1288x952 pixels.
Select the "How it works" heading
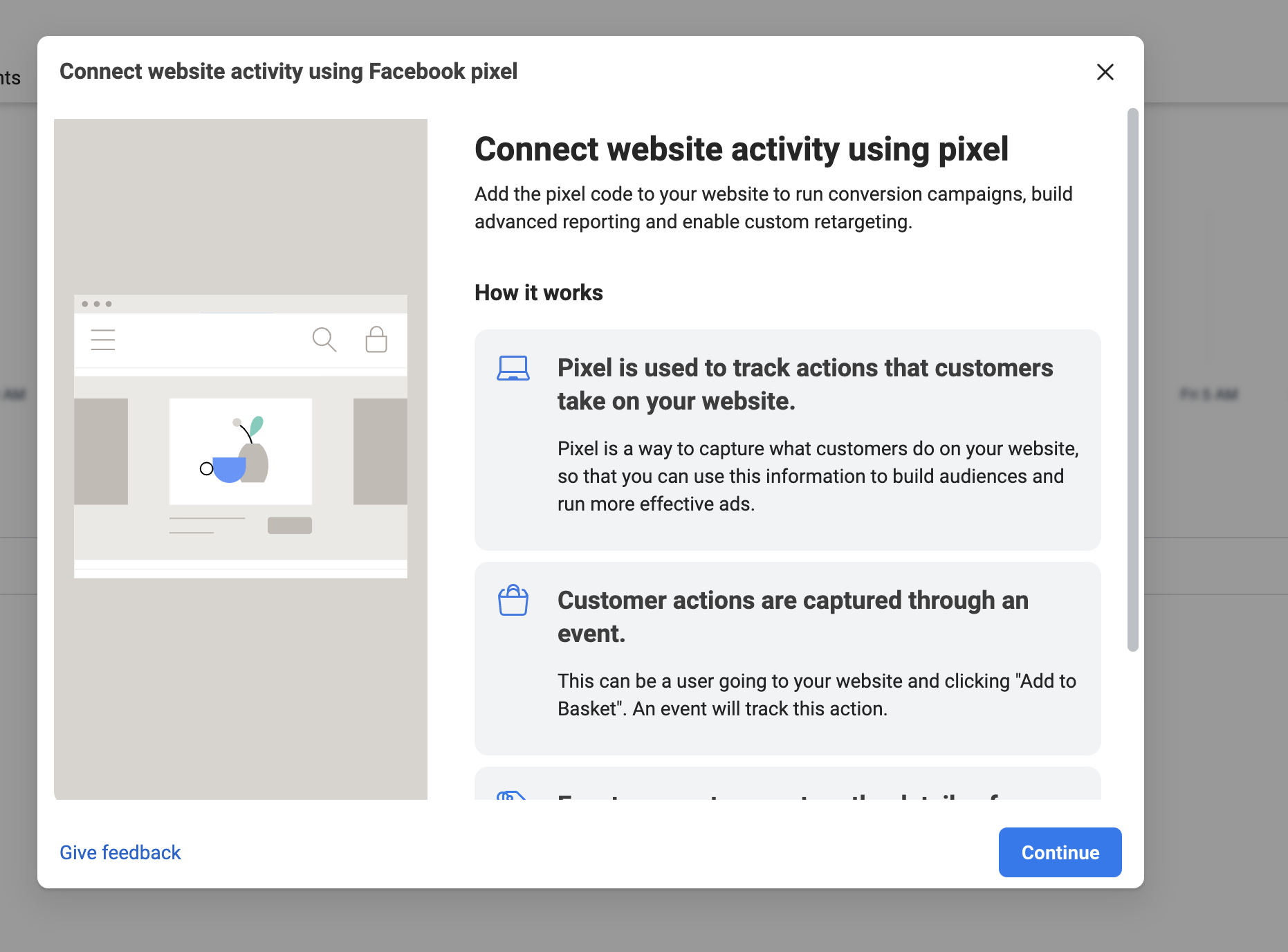539,293
